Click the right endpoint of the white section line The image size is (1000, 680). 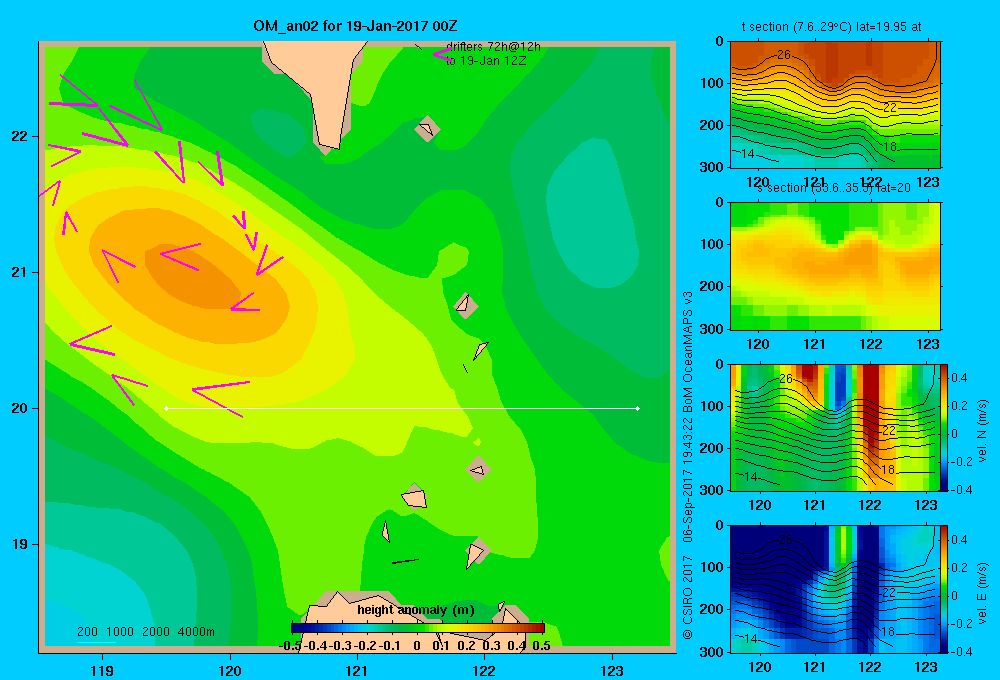[637, 408]
